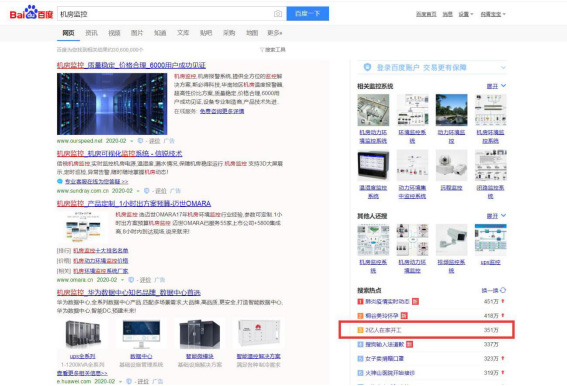Click rank 1 badge in 搜索热点 list
This screenshot has height=386, width=567.
(360, 301)
